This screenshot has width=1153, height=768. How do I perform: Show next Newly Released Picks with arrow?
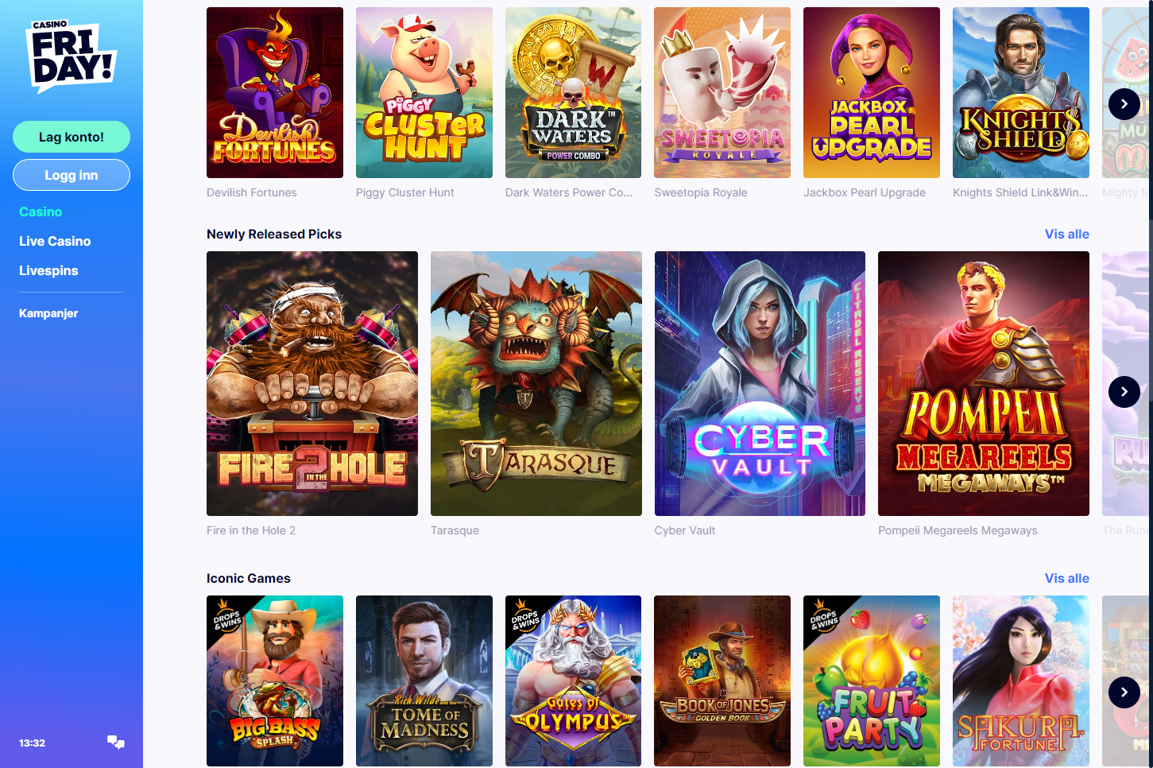(x=1124, y=391)
